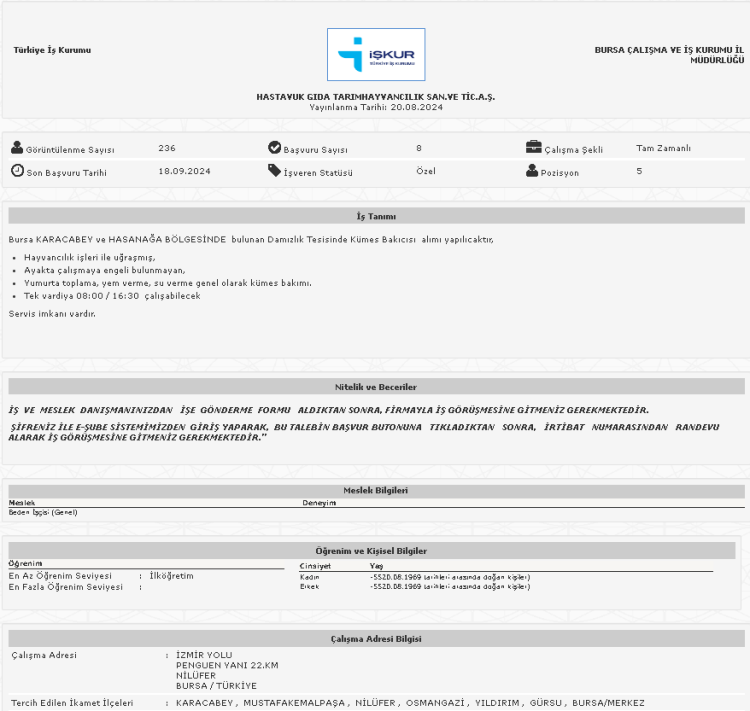The width and height of the screenshot is (750, 711).
Task: Click the checkmark icon next to Başvuru Sayısı
Action: (x=275, y=148)
